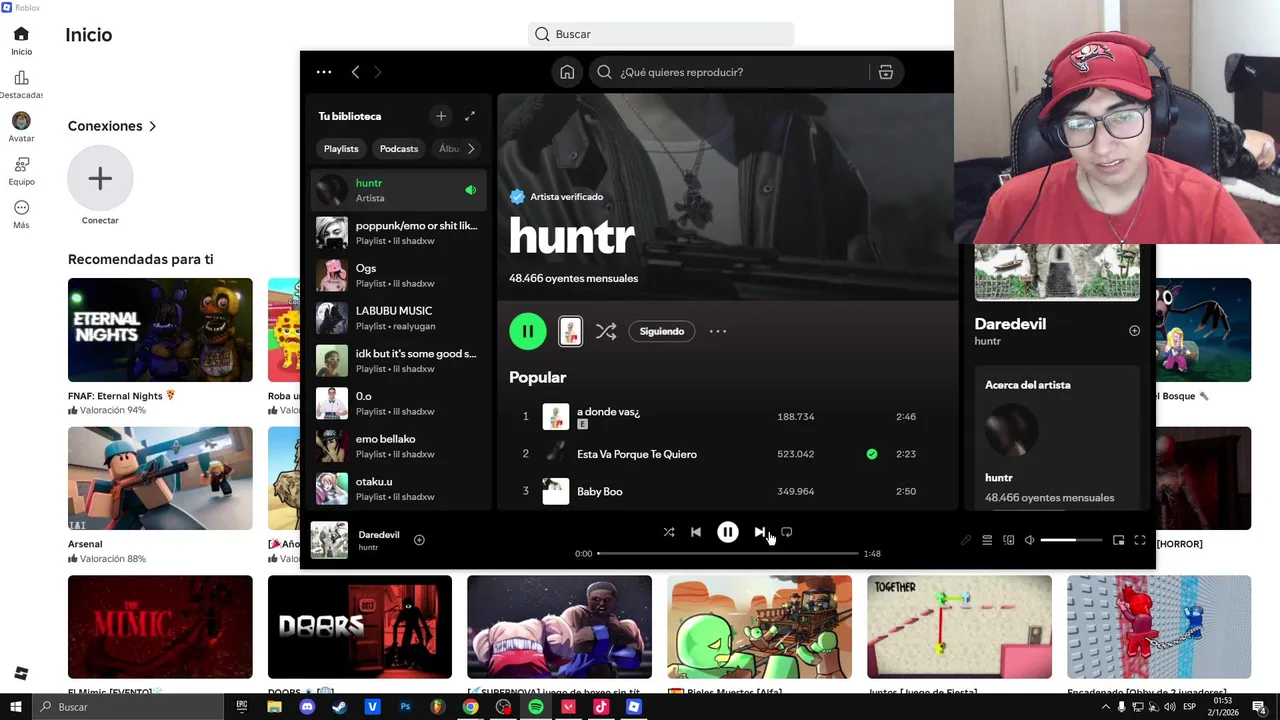Image resolution: width=1280 pixels, height=720 pixels.
Task: Open Spotify browse icon beside search
Action: [x=885, y=72]
